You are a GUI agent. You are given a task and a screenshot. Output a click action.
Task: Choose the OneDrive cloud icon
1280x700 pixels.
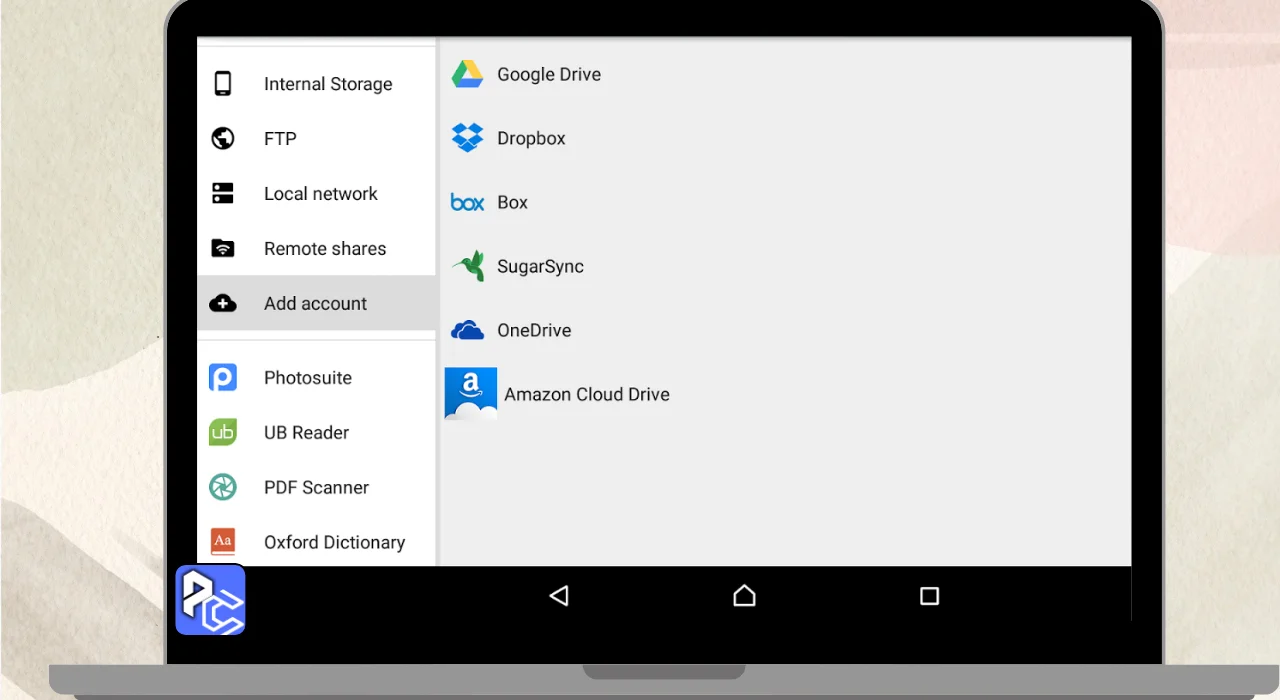click(467, 330)
